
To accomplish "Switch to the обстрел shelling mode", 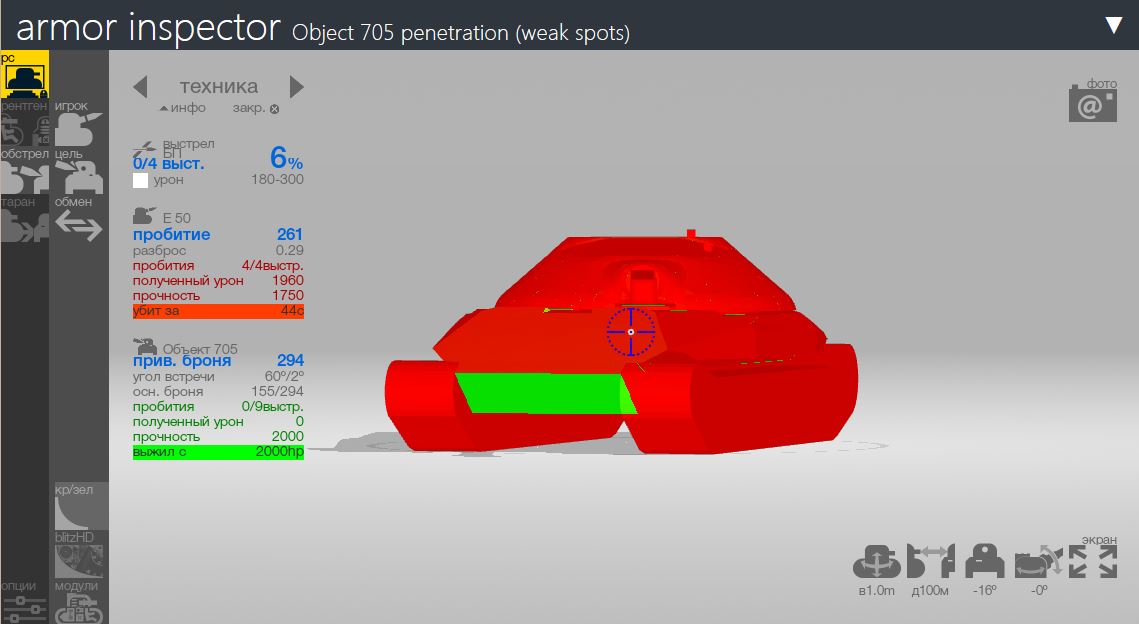I will coord(25,178).
